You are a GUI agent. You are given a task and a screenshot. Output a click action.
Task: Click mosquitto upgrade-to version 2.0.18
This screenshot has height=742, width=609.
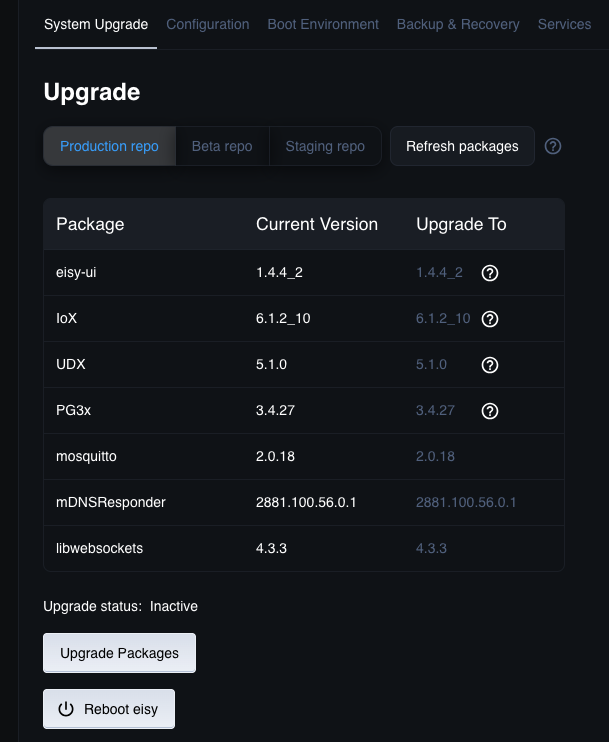click(435, 456)
